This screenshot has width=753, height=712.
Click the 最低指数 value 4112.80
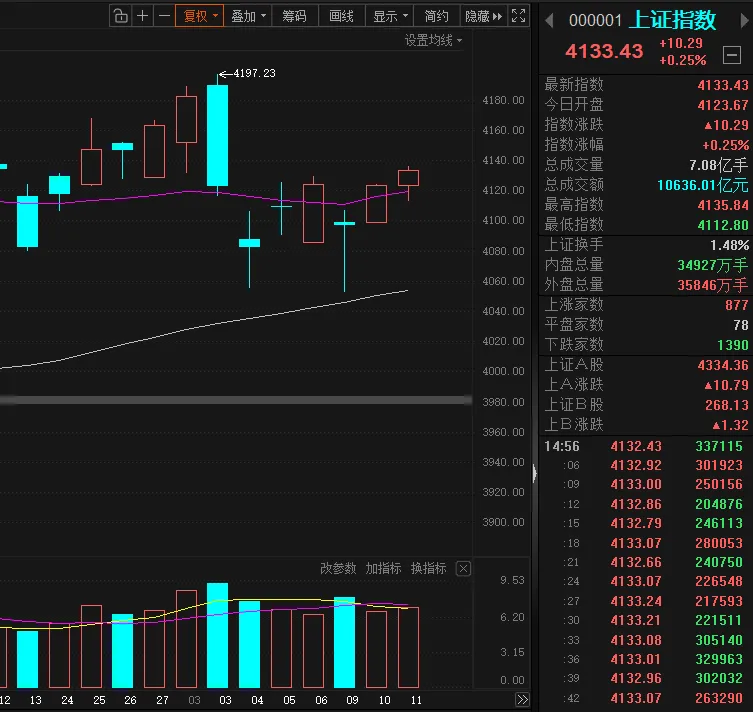tap(723, 225)
